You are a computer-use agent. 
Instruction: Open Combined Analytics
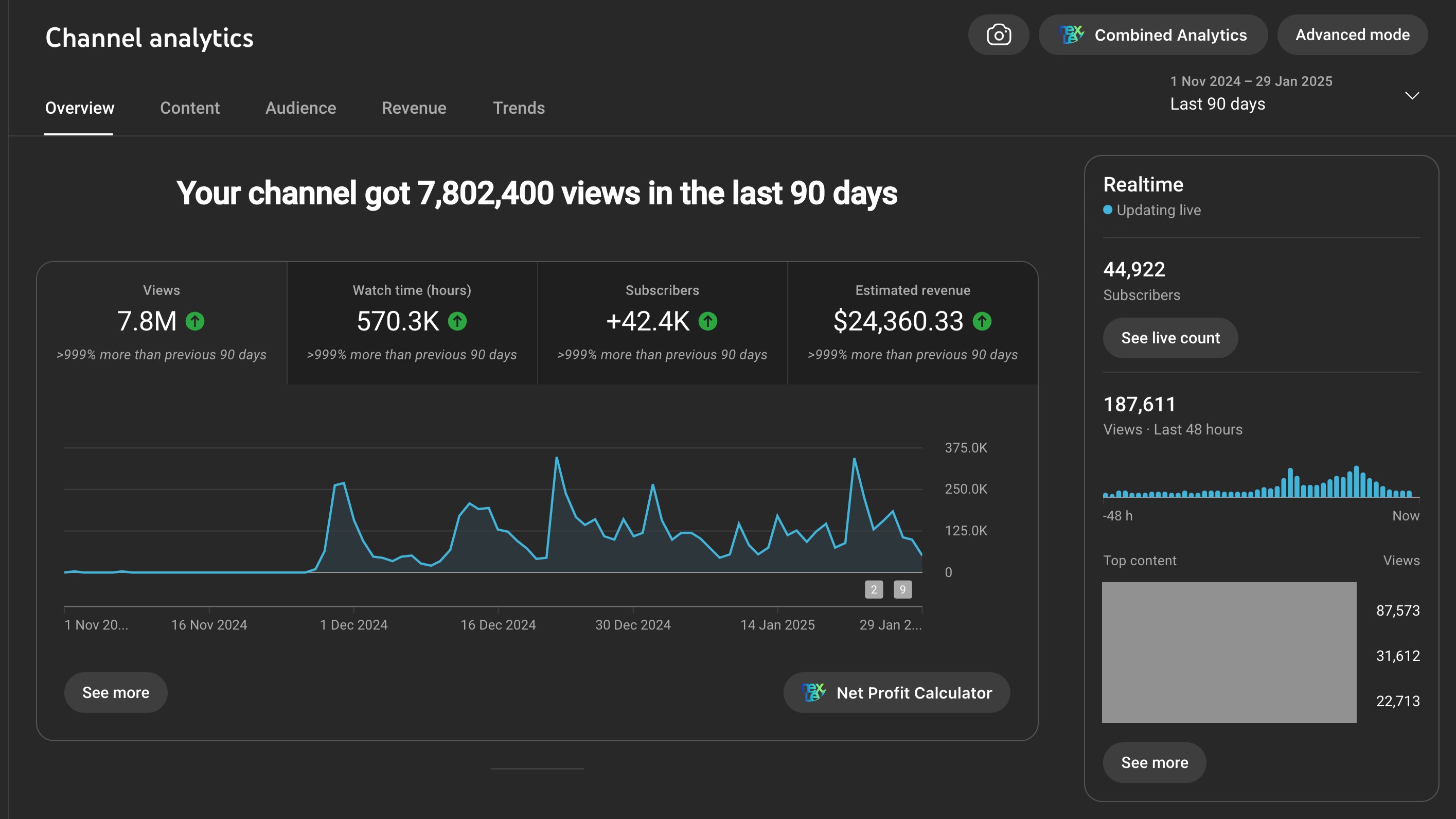click(x=1153, y=35)
